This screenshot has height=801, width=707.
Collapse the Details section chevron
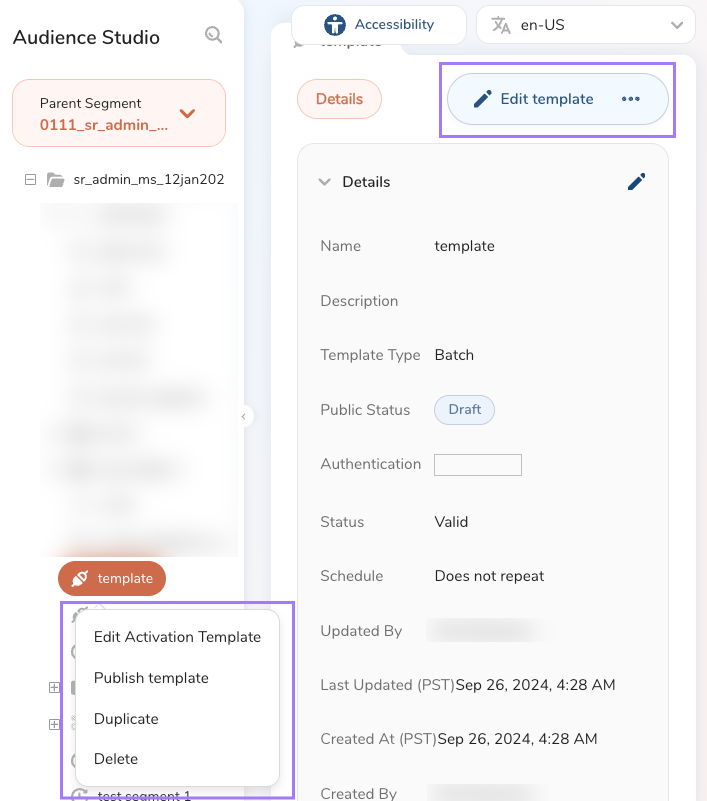[324, 182]
